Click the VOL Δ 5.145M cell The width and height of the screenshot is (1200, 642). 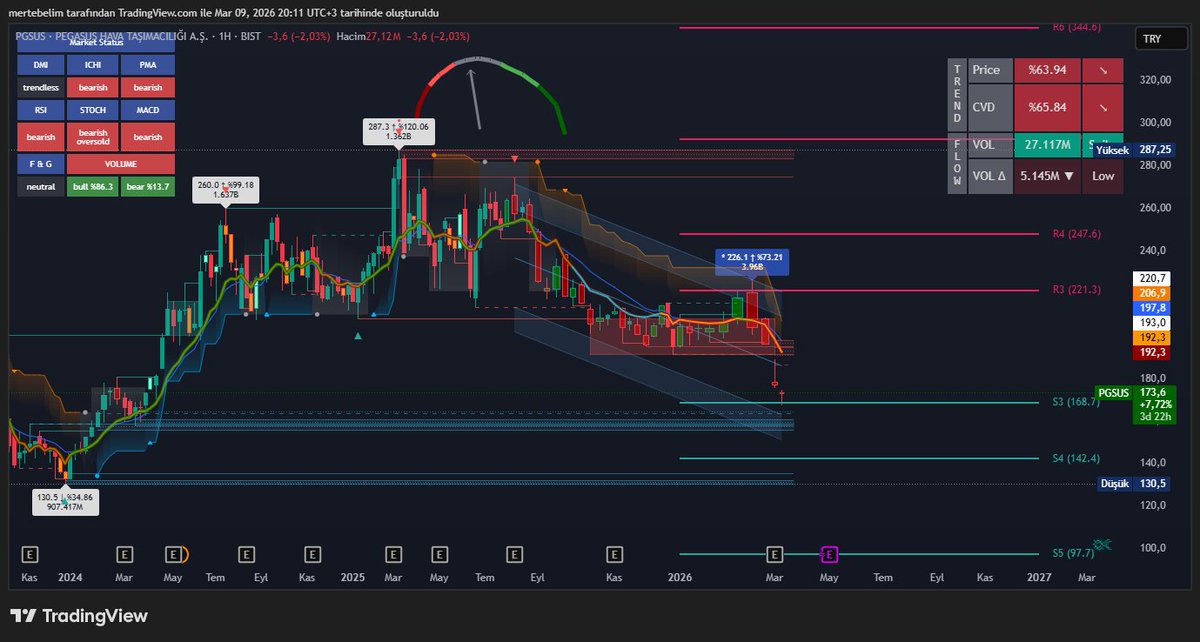click(1047, 175)
